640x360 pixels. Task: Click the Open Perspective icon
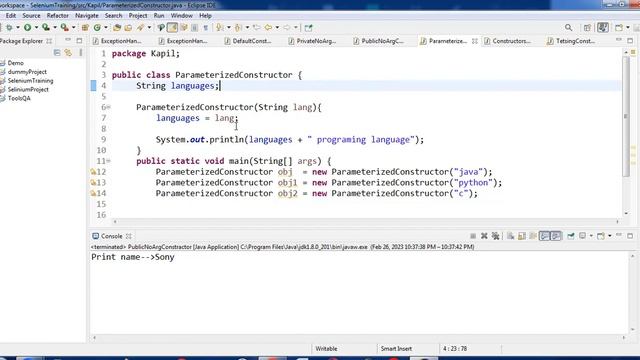[587, 27]
